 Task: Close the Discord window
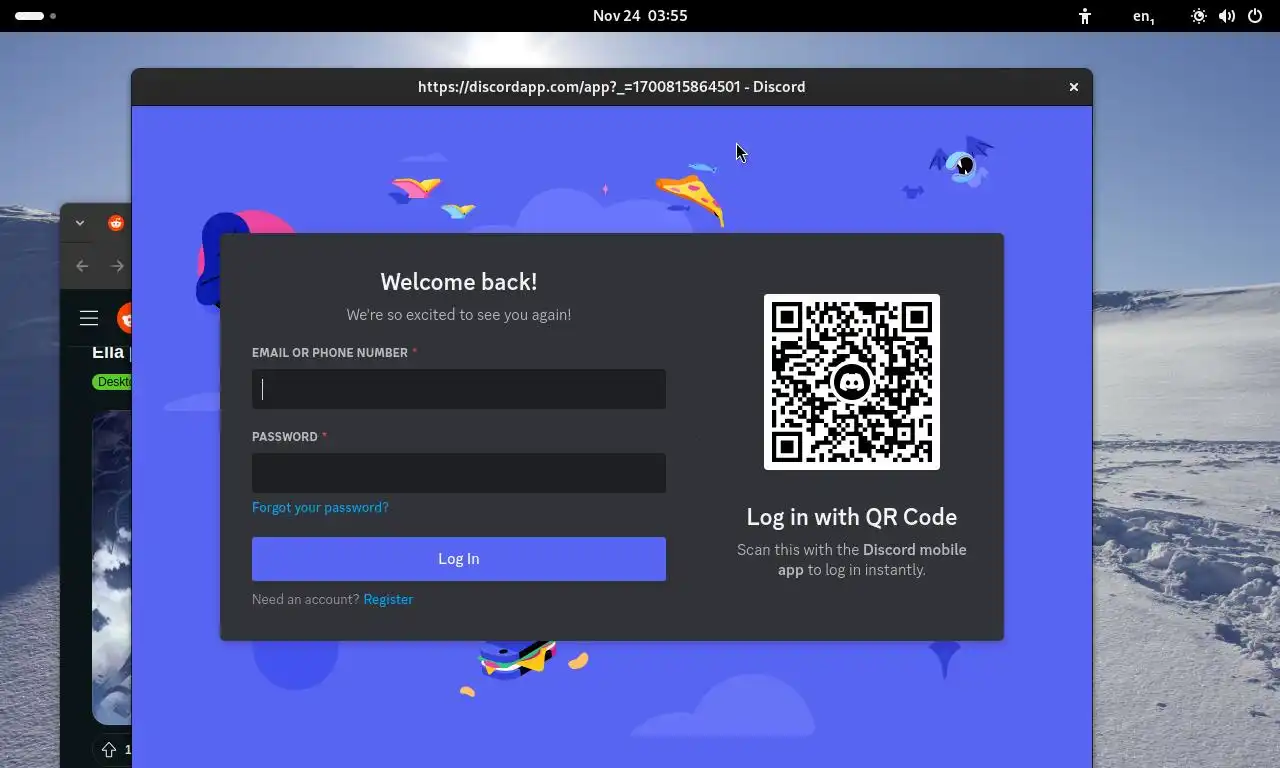(1074, 87)
